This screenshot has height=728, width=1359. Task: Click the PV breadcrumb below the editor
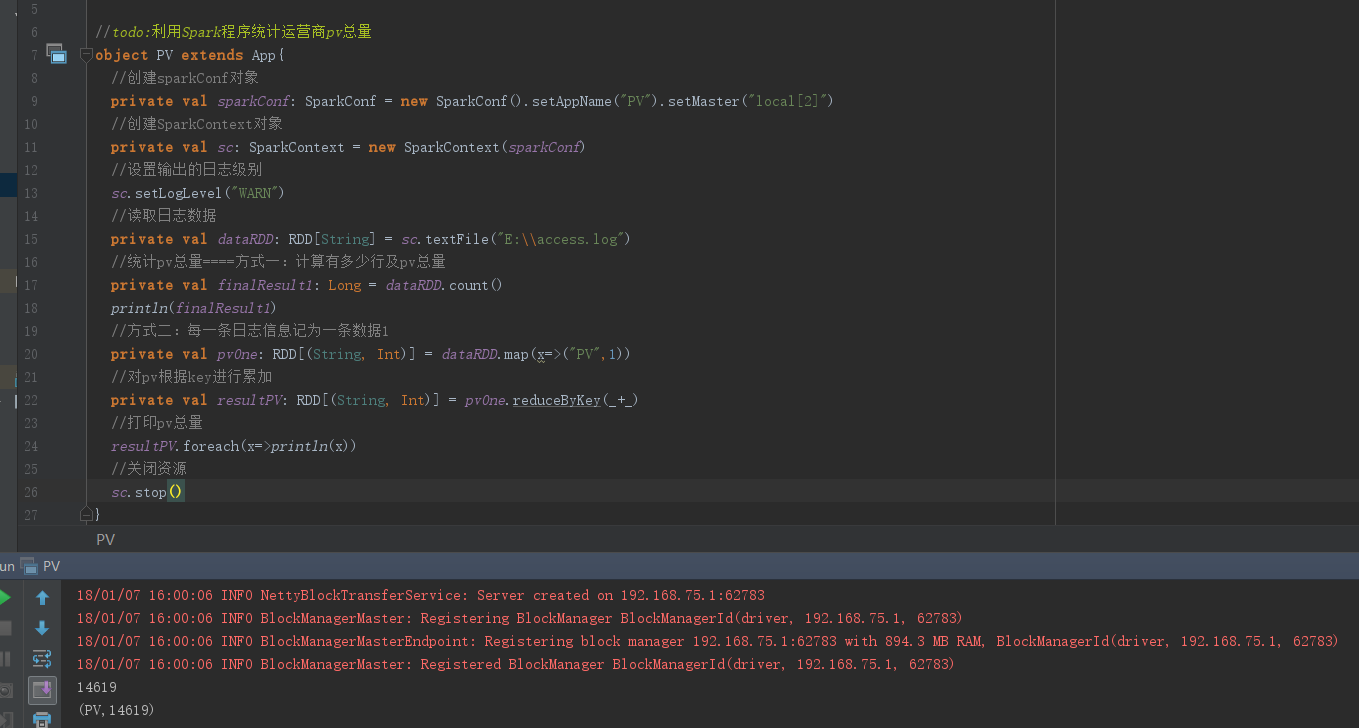(x=105, y=539)
